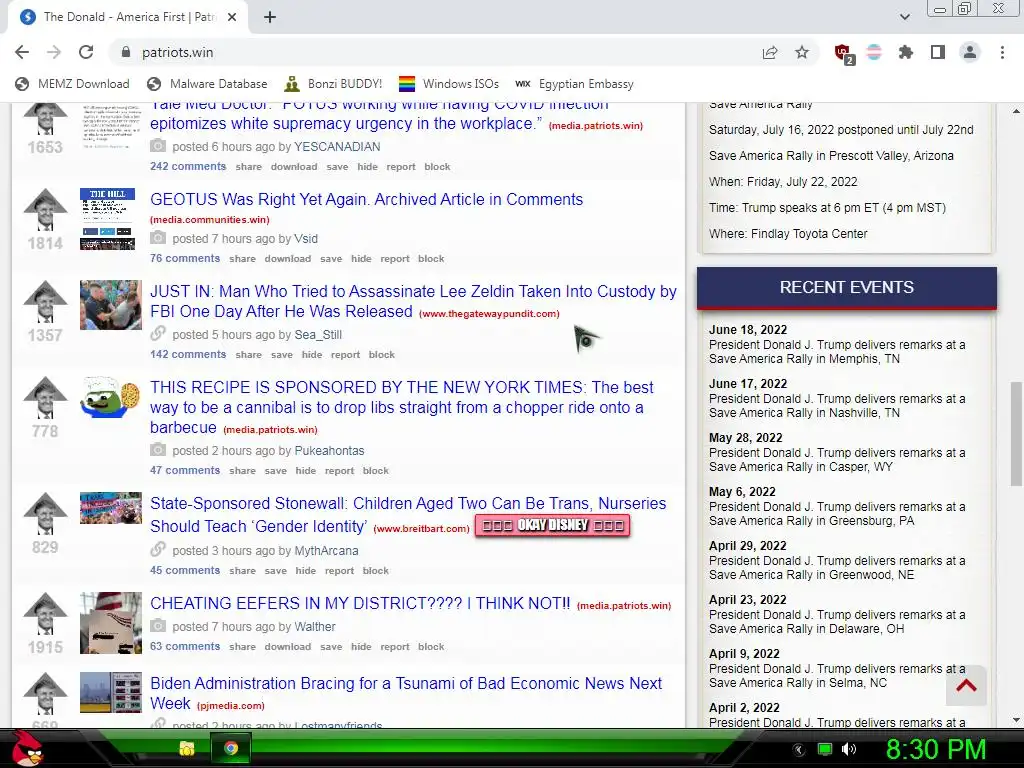Viewport: 1024px width, 768px height.
Task: Open THIS RECIPE IS SPONSORED post title
Action: pos(402,407)
